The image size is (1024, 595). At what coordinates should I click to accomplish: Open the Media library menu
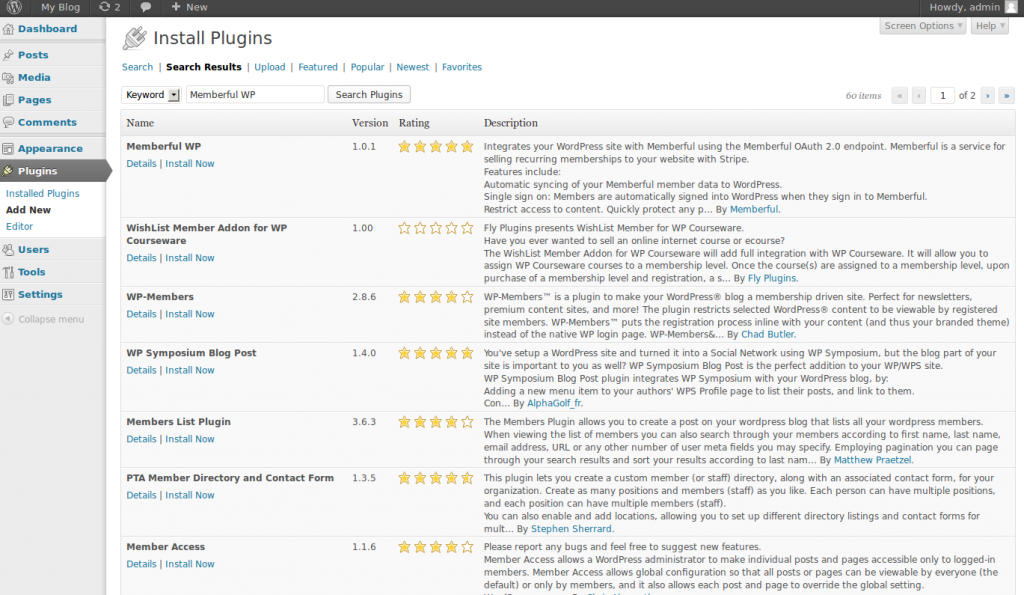[34, 77]
